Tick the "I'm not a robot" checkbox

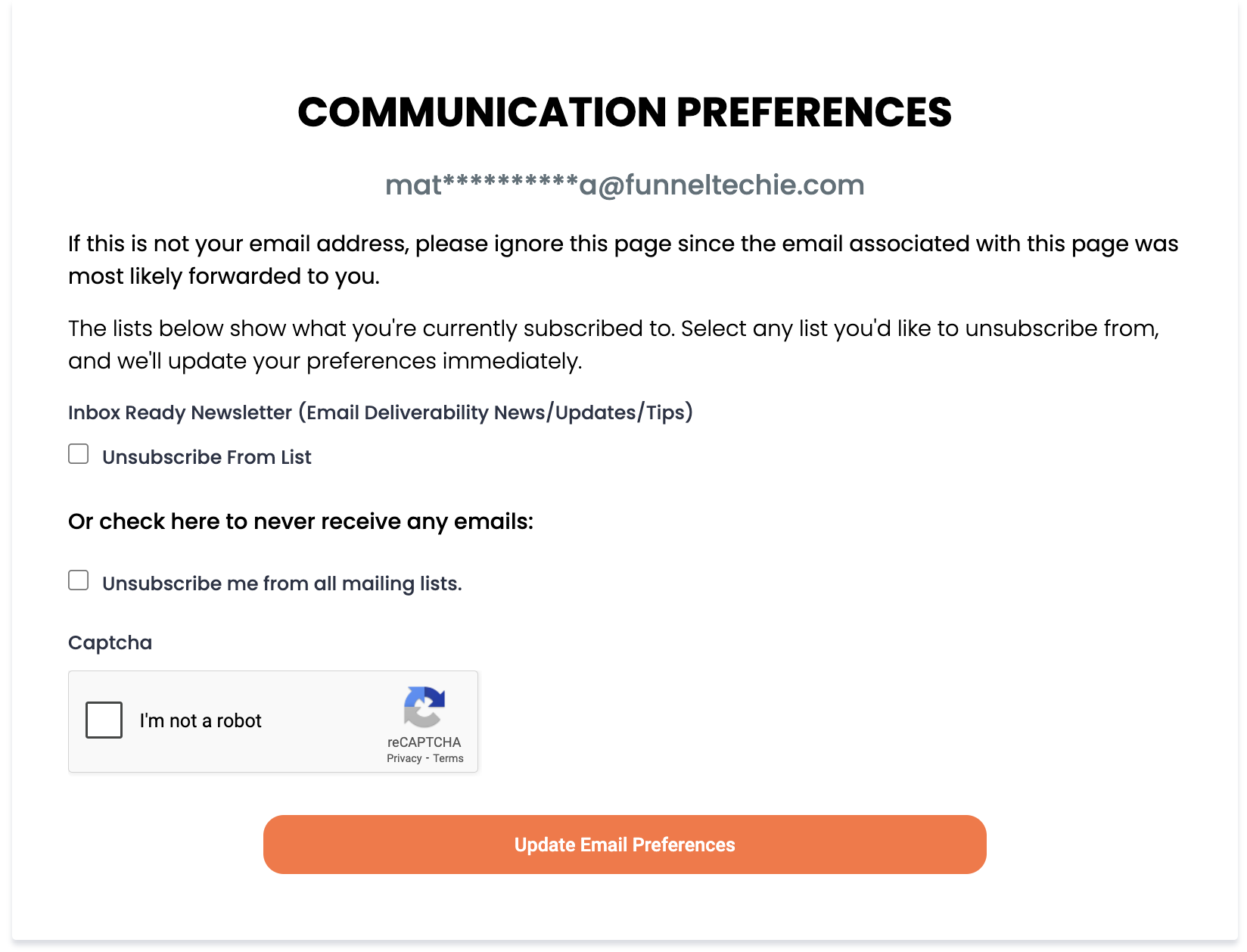coord(103,720)
